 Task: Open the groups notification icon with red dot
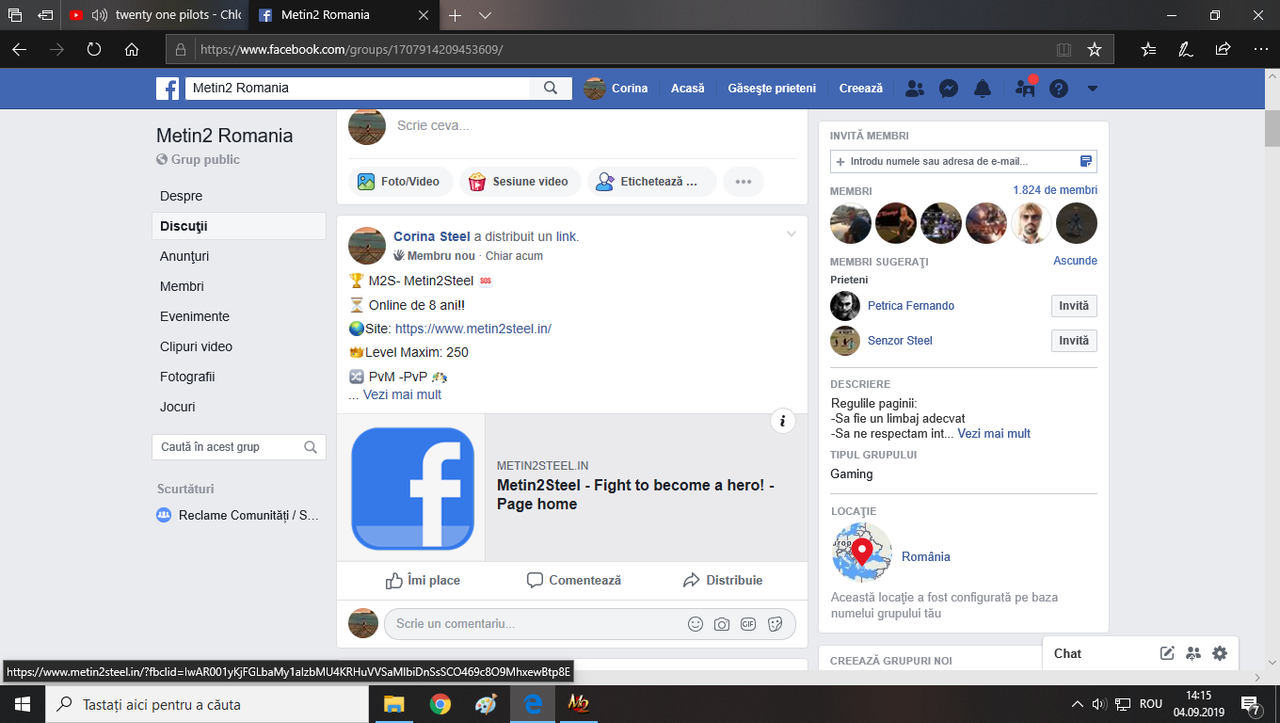tap(1025, 88)
